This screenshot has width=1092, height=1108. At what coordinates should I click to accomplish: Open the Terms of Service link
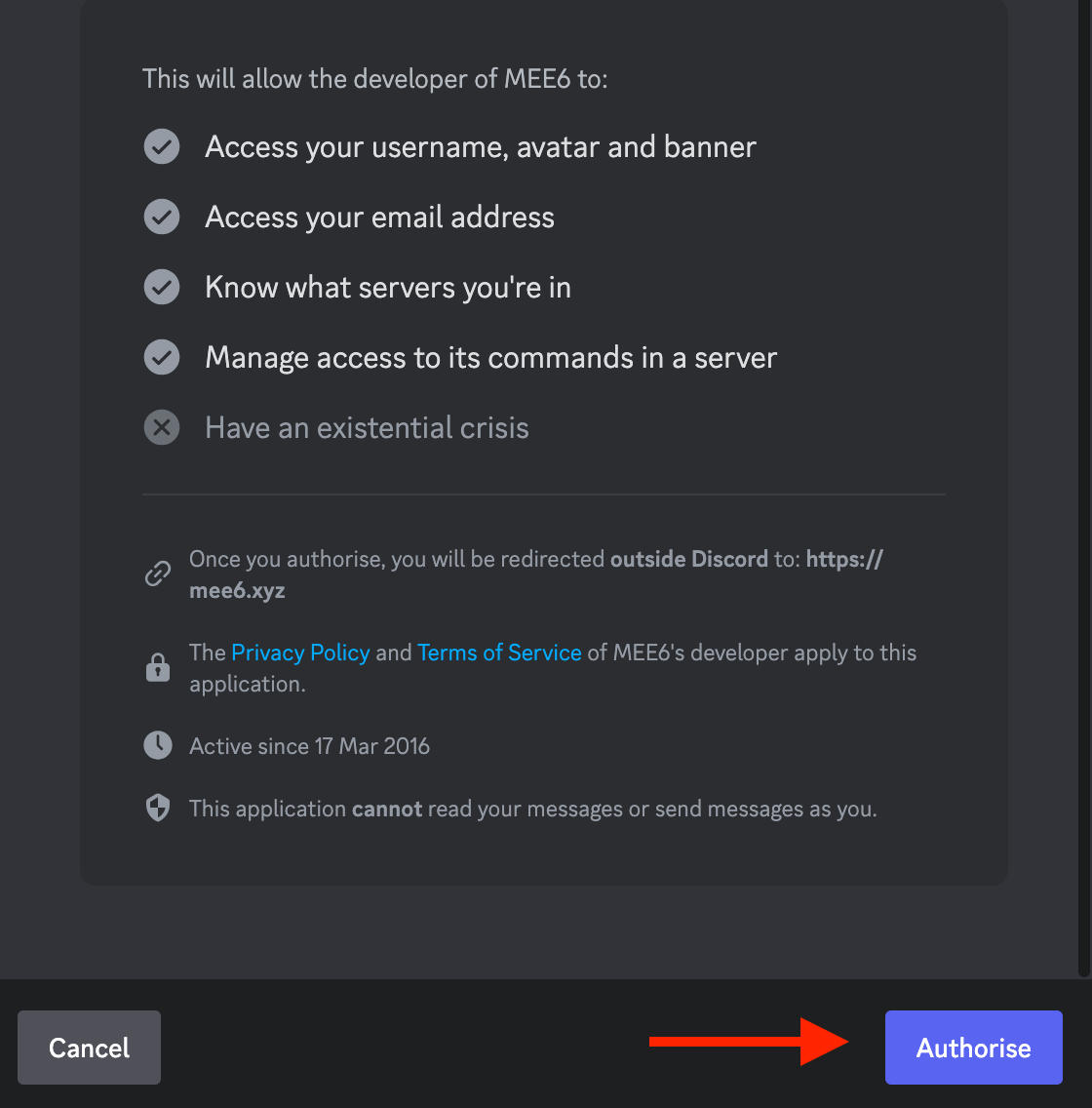[499, 653]
